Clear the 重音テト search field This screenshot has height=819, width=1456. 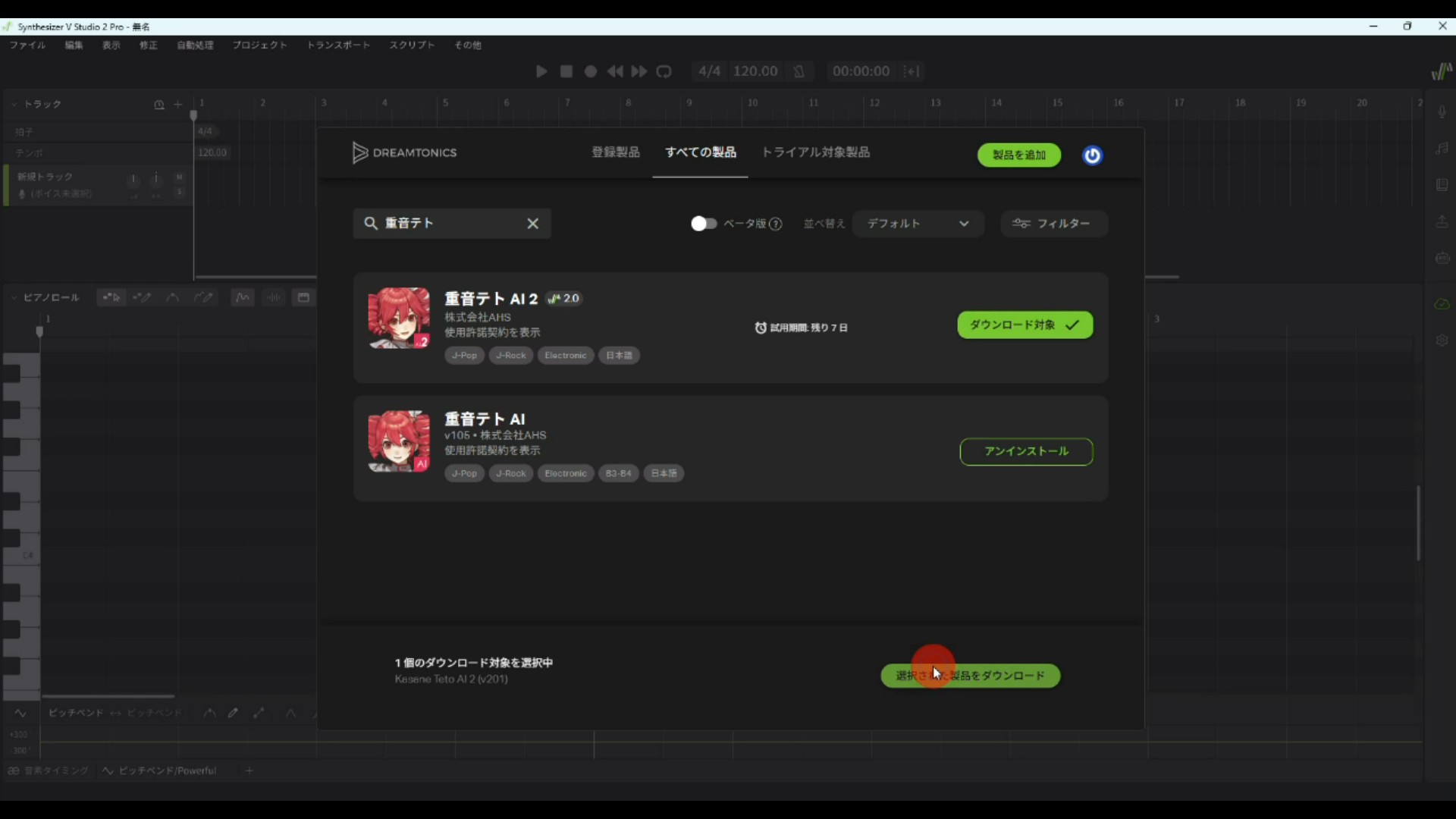(x=533, y=223)
